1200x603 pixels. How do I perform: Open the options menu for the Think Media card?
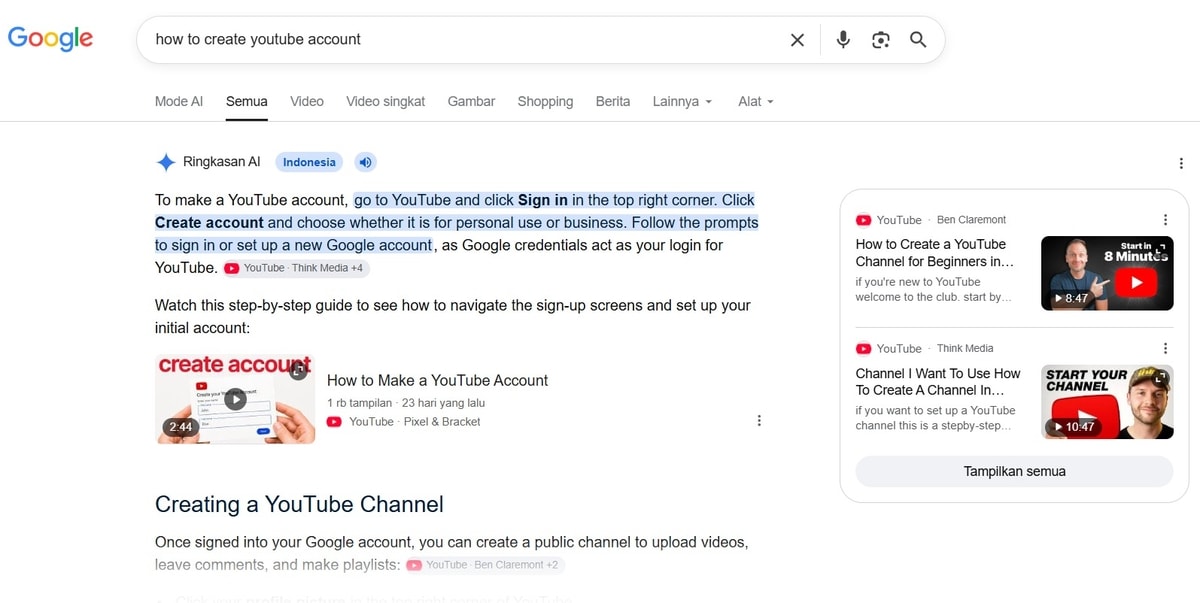pos(1165,348)
